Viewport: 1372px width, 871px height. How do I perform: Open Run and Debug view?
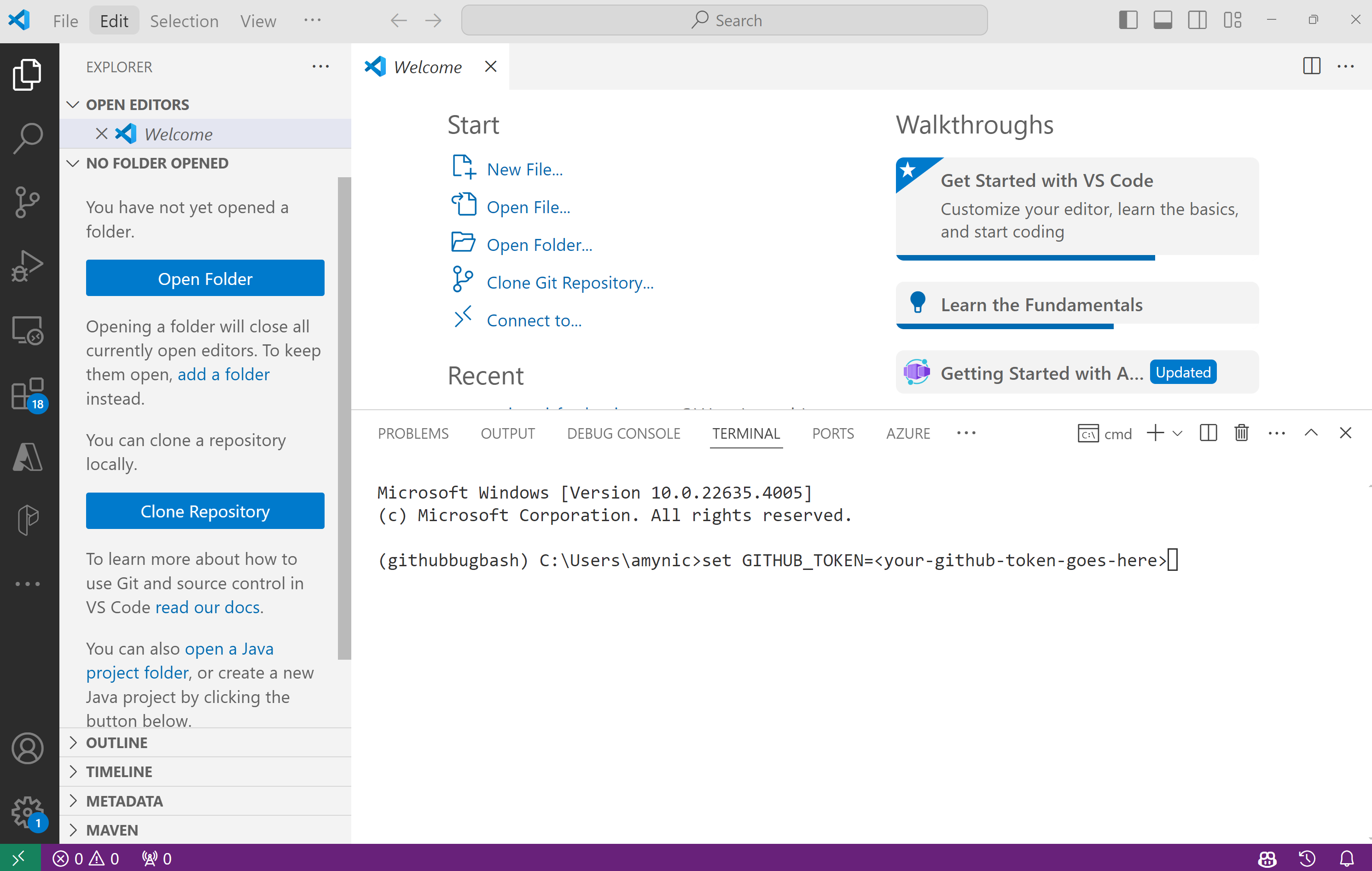click(x=27, y=266)
